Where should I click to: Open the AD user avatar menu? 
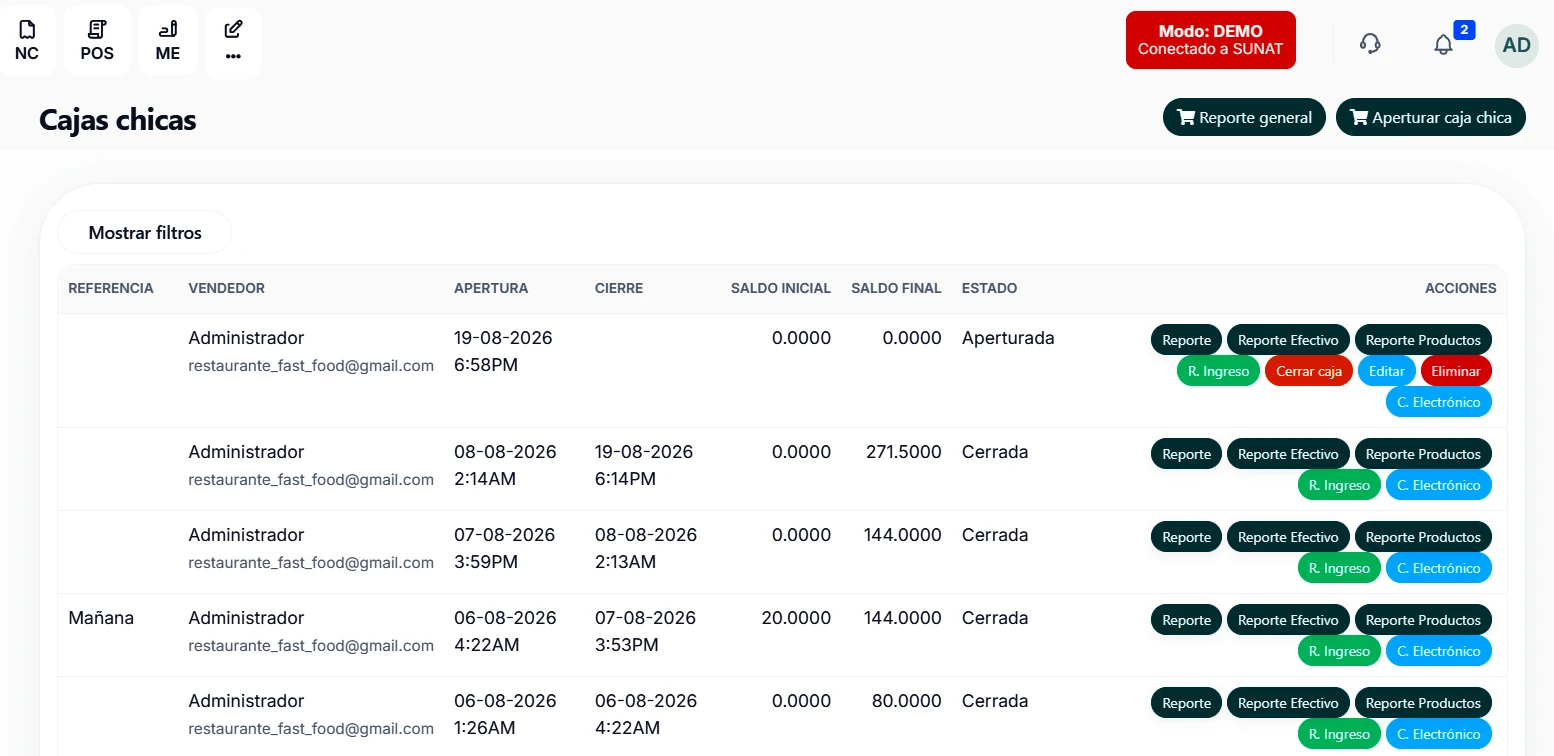tap(1517, 45)
